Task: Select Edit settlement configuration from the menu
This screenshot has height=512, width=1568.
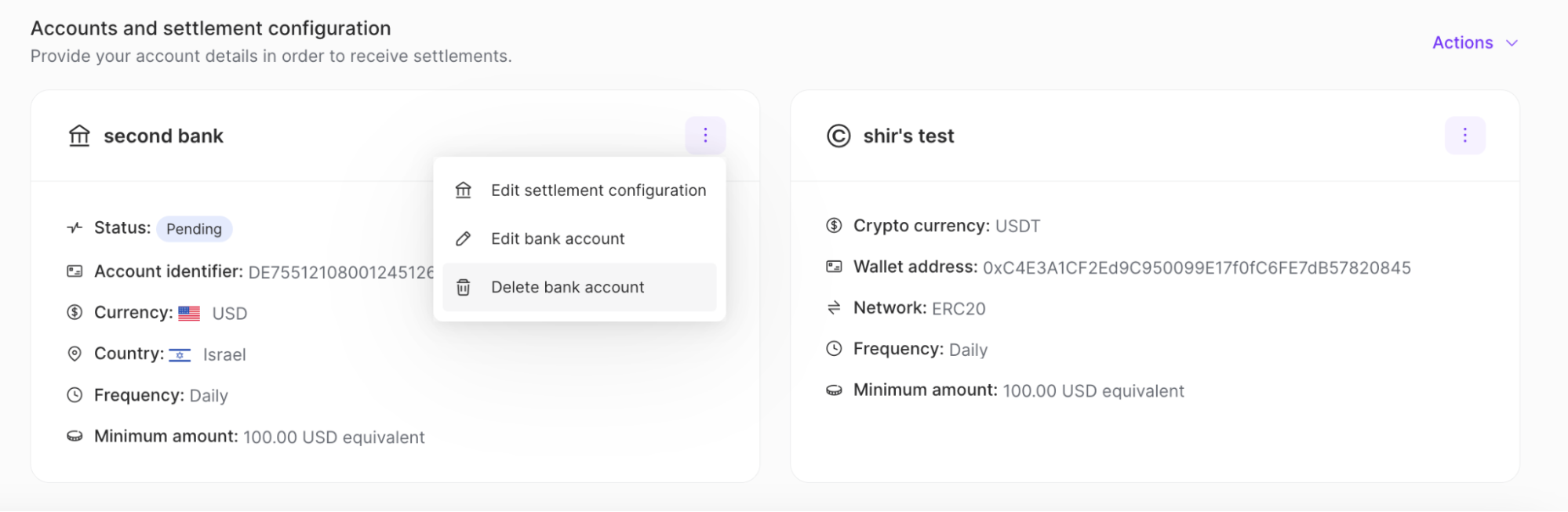Action: (598, 190)
